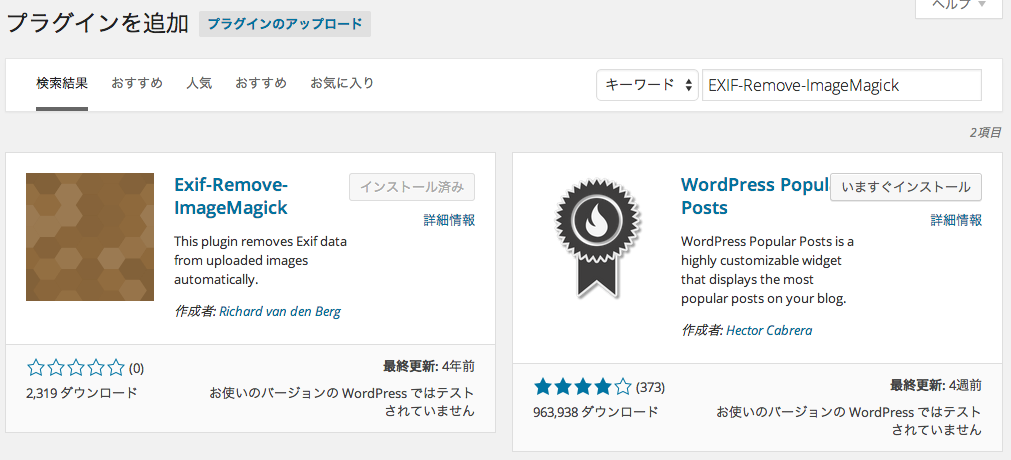
Task: Select the 検索結果 tab
Action: click(x=62, y=83)
